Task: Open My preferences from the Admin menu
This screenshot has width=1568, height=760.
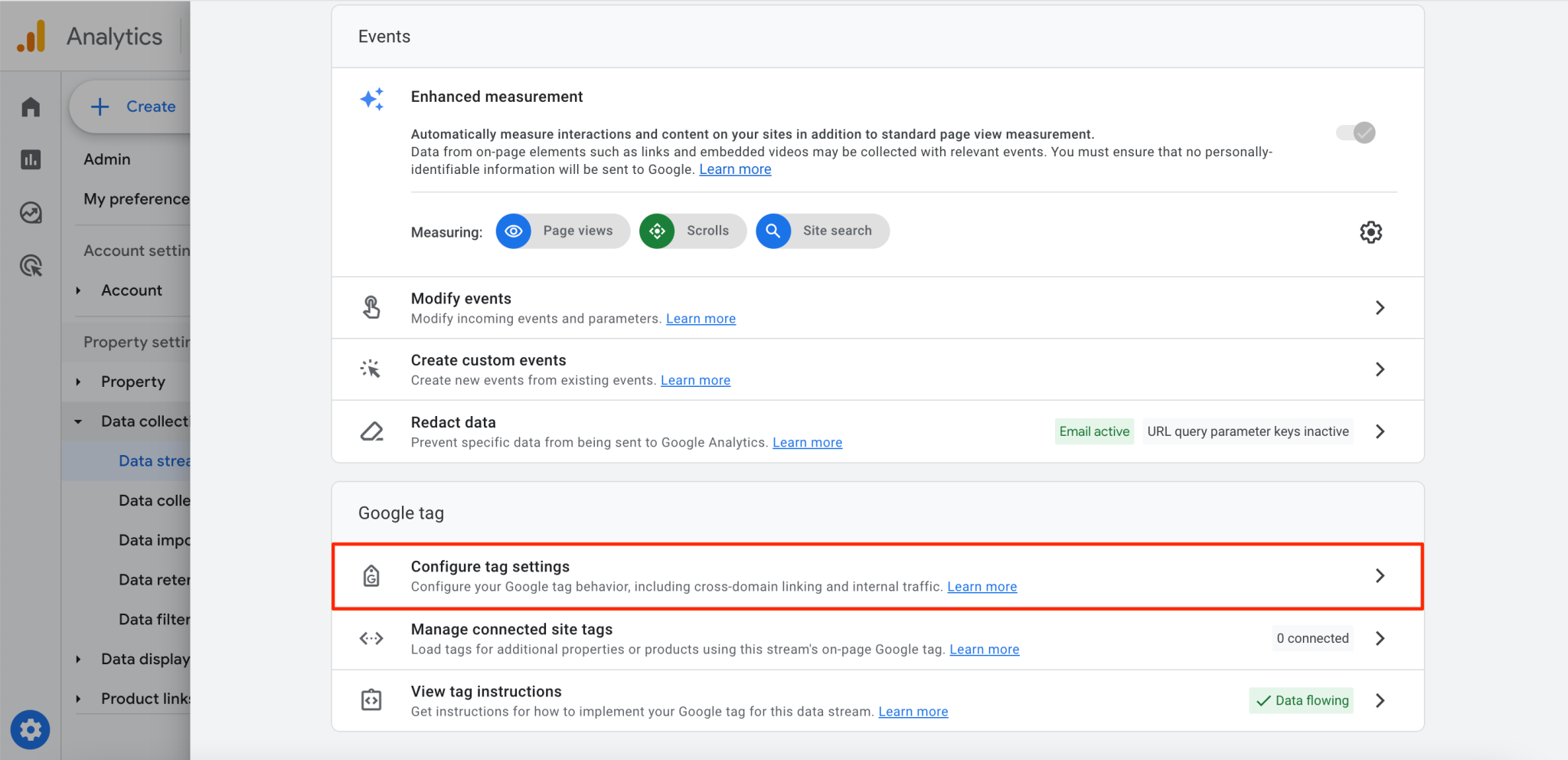Action: (136, 198)
